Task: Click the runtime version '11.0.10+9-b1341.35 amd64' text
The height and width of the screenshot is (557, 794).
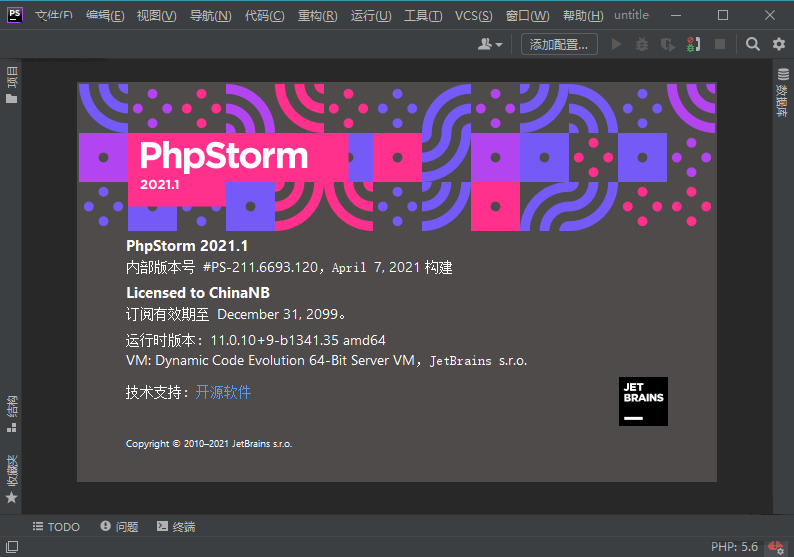Action: pos(298,340)
